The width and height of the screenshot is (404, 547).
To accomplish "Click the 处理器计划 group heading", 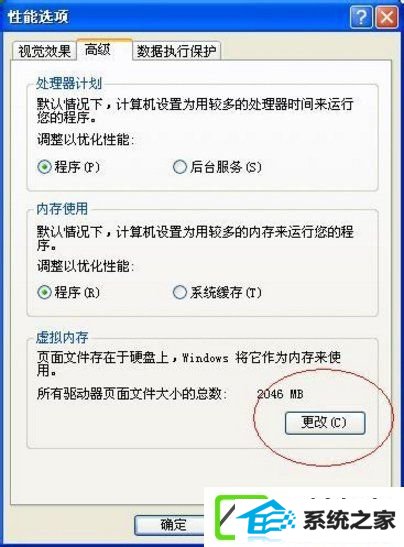I will 69,84.
